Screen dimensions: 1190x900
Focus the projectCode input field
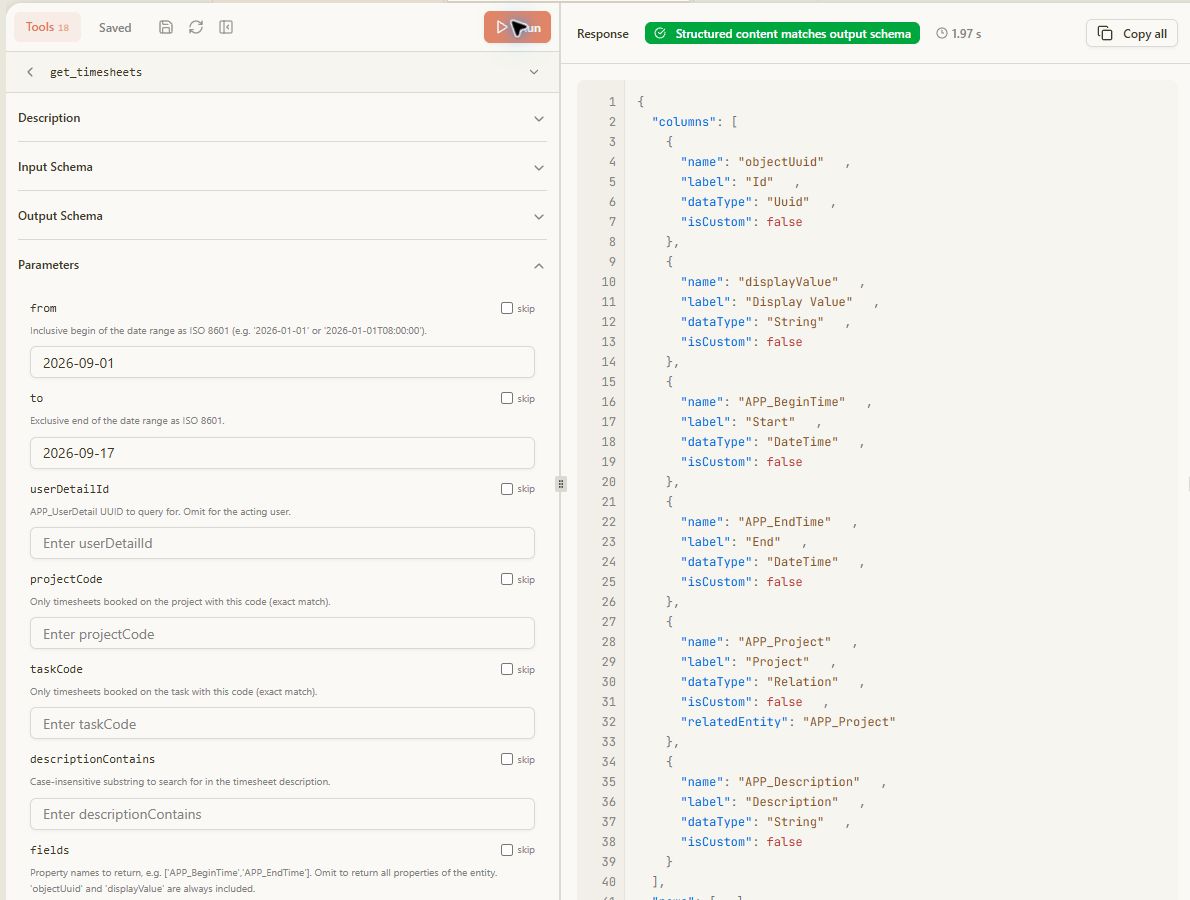point(282,634)
